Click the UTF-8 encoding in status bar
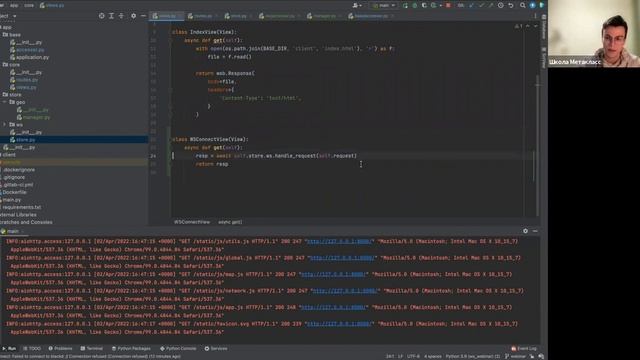This screenshot has height=360, width=640. point(413,356)
